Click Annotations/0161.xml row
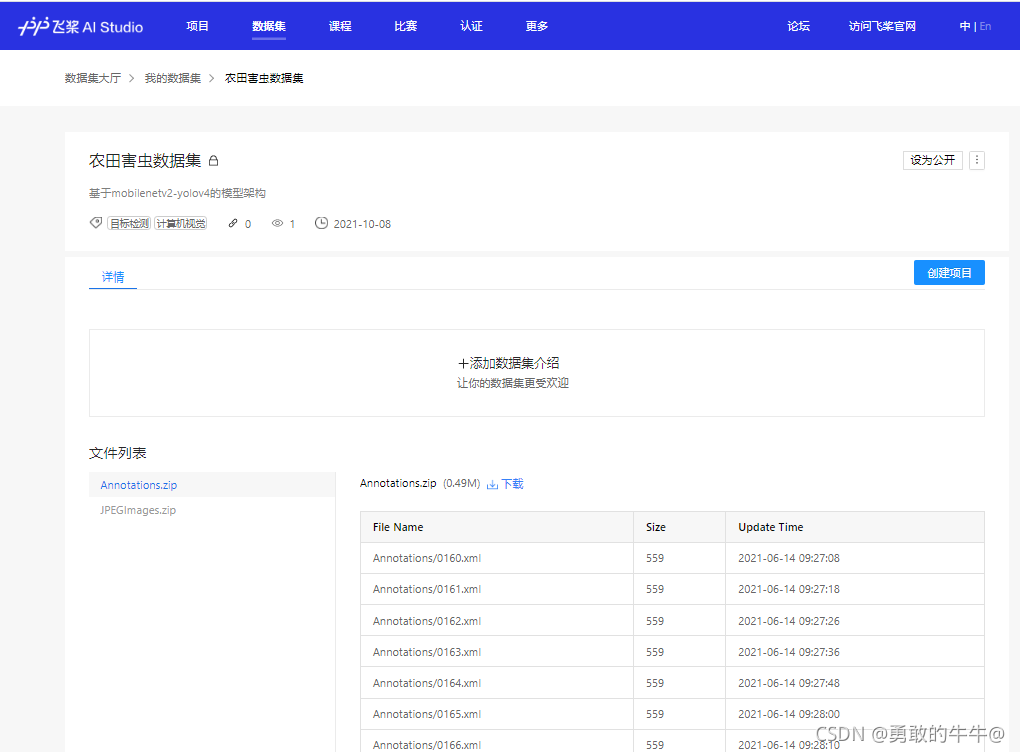 672,589
